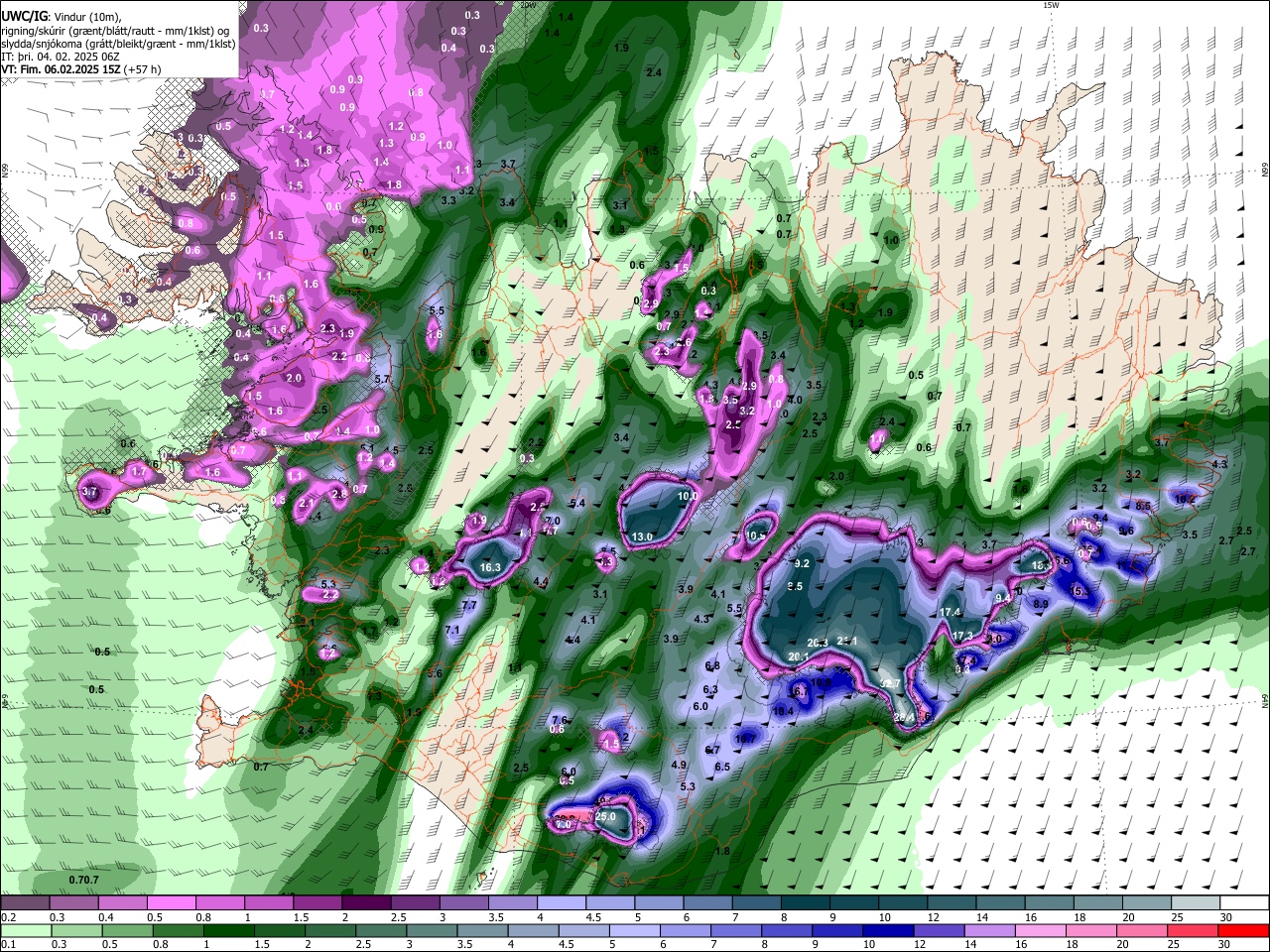Choose the white 30 mm snow legend swatch
The height and width of the screenshot is (952, 1270).
point(1244,903)
